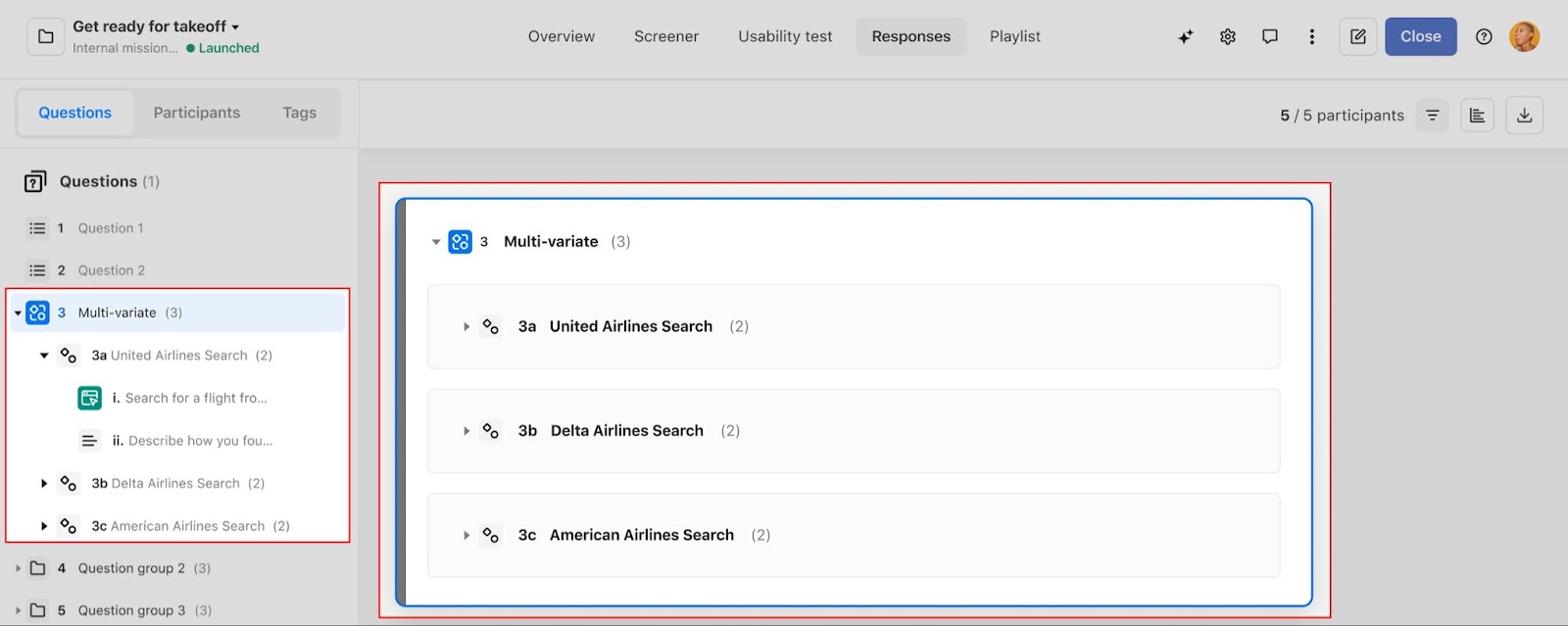The height and width of the screenshot is (626, 1568).
Task: Click the edit pencil icon button
Action: pyautogui.click(x=1357, y=36)
